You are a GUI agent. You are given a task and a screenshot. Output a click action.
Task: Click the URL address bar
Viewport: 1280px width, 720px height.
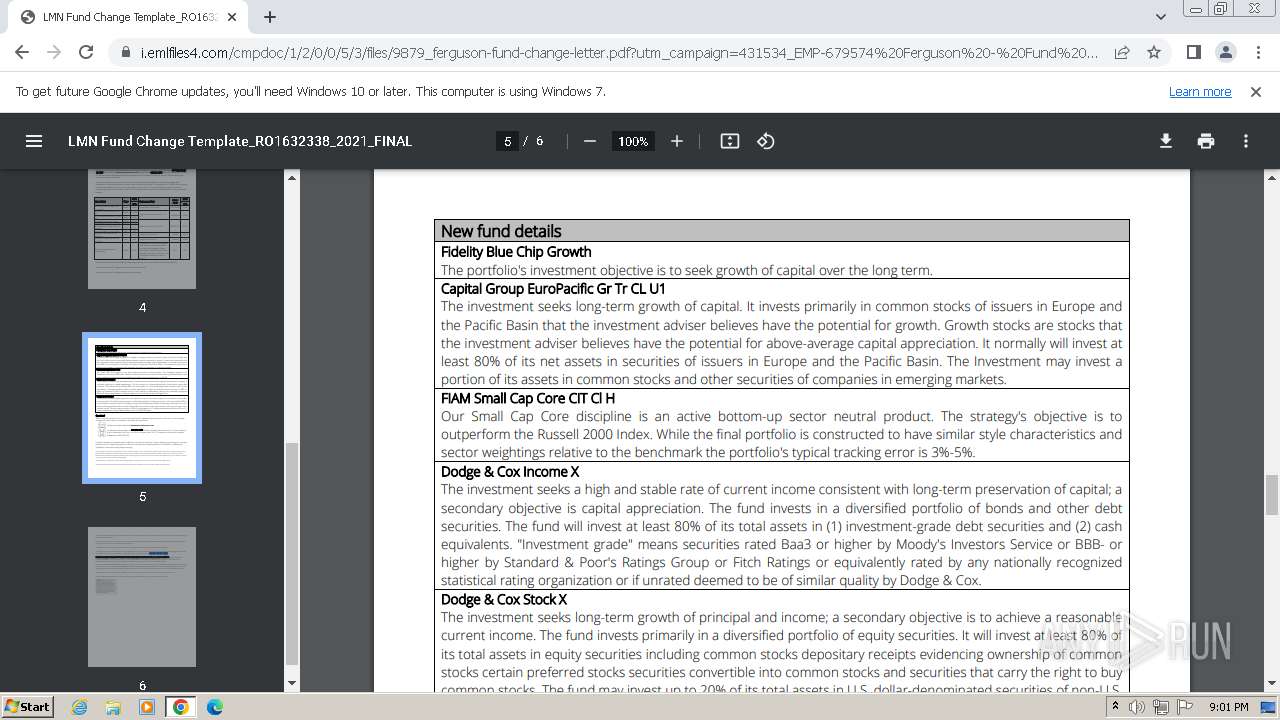click(620, 52)
